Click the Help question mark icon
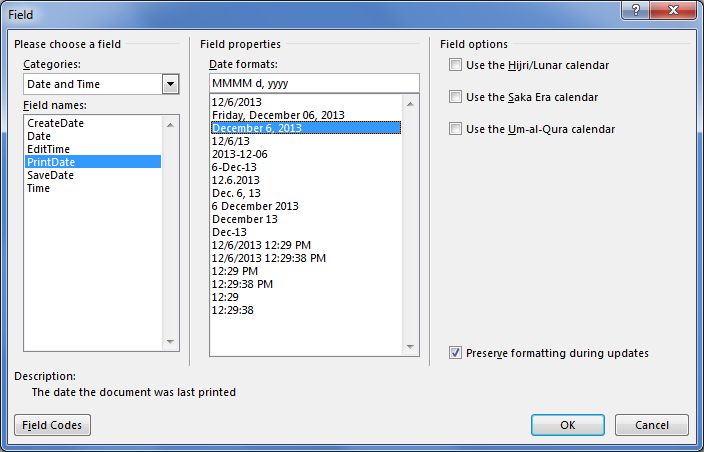The height and width of the screenshot is (452, 704). tap(636, 10)
